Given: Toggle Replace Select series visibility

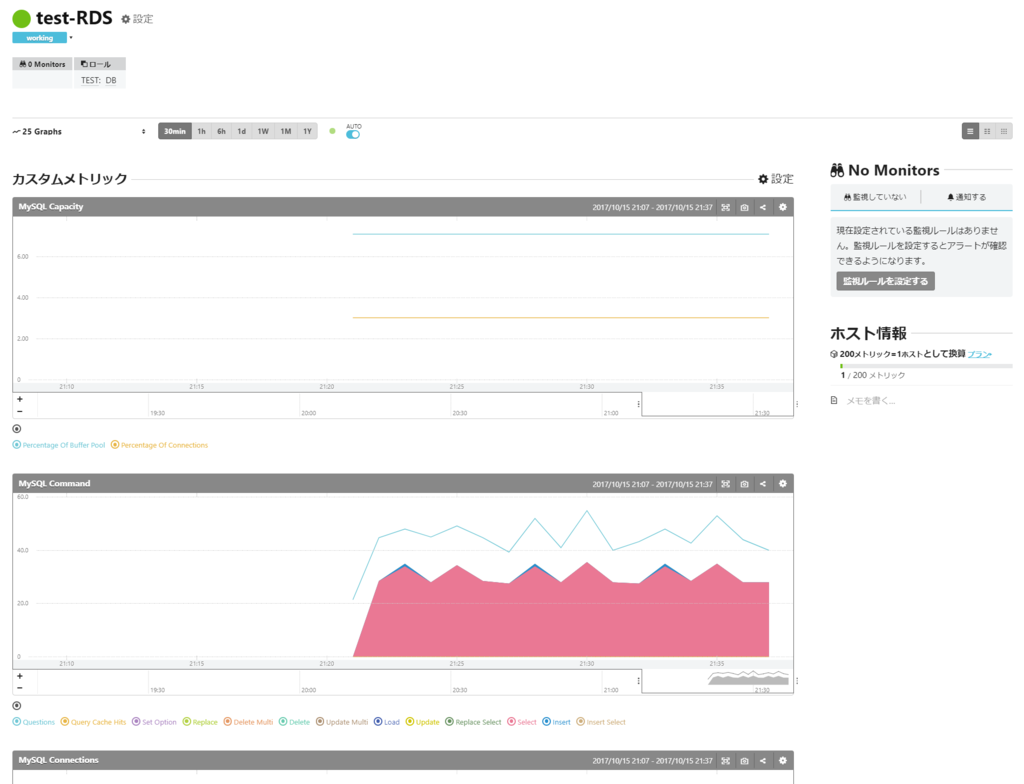Looking at the screenshot, I should 473,722.
